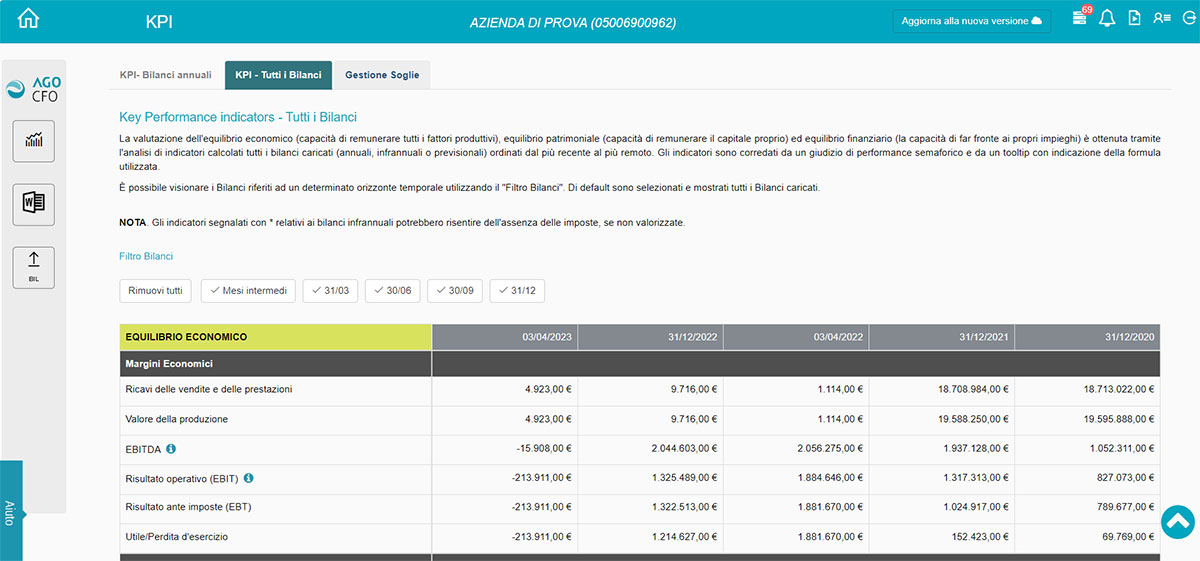Toggle the 31/03 balance filter
Image resolution: width=1200 pixels, height=561 pixels.
tap(330, 291)
